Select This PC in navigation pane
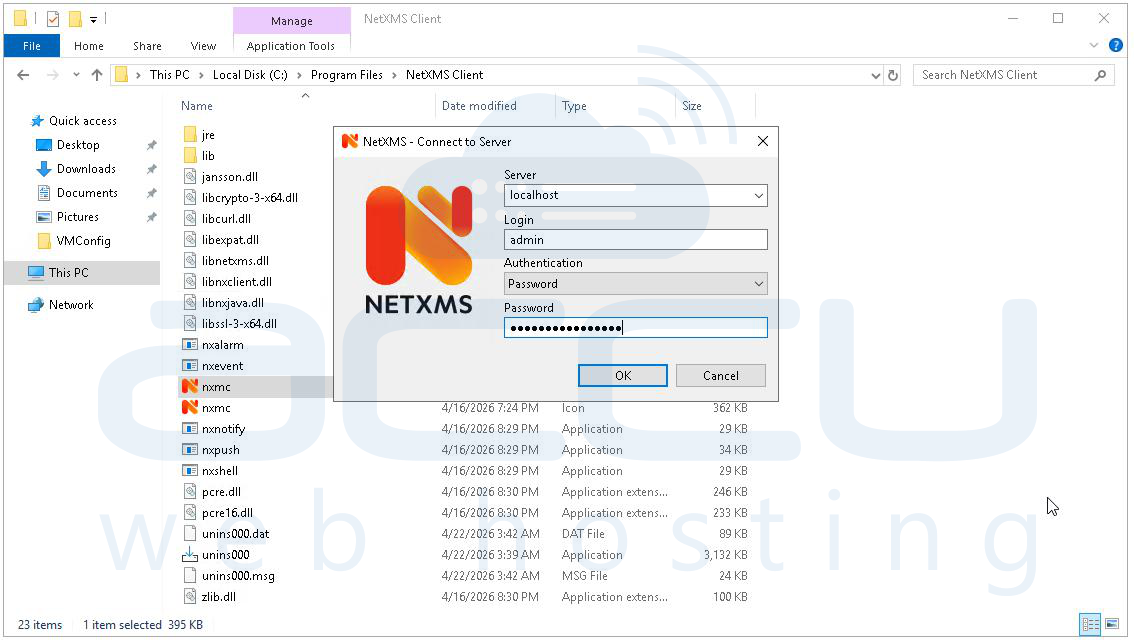 click(69, 273)
